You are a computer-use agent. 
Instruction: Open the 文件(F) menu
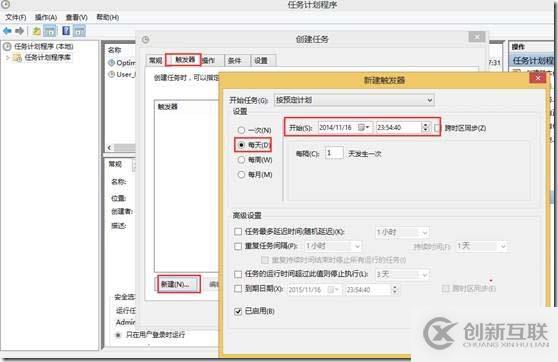[x=16, y=17]
